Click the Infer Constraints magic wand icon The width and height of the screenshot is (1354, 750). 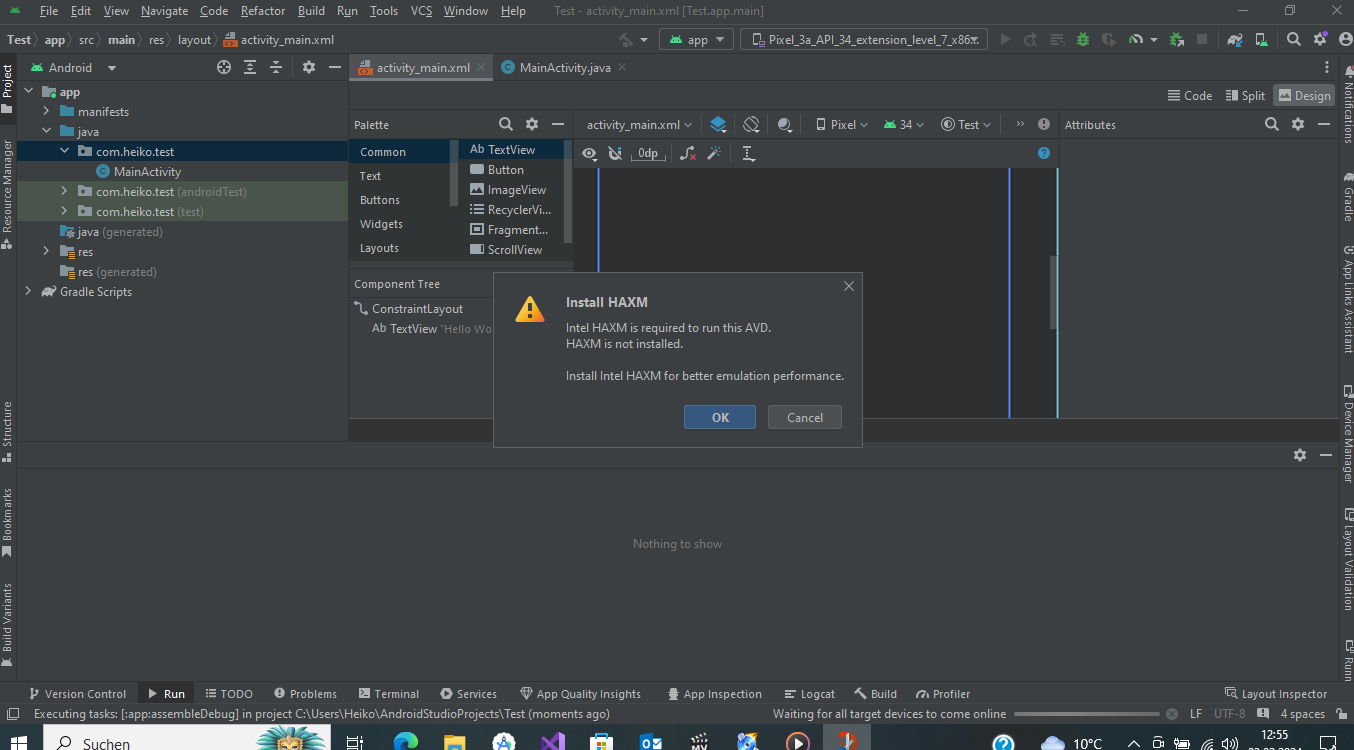(x=714, y=153)
